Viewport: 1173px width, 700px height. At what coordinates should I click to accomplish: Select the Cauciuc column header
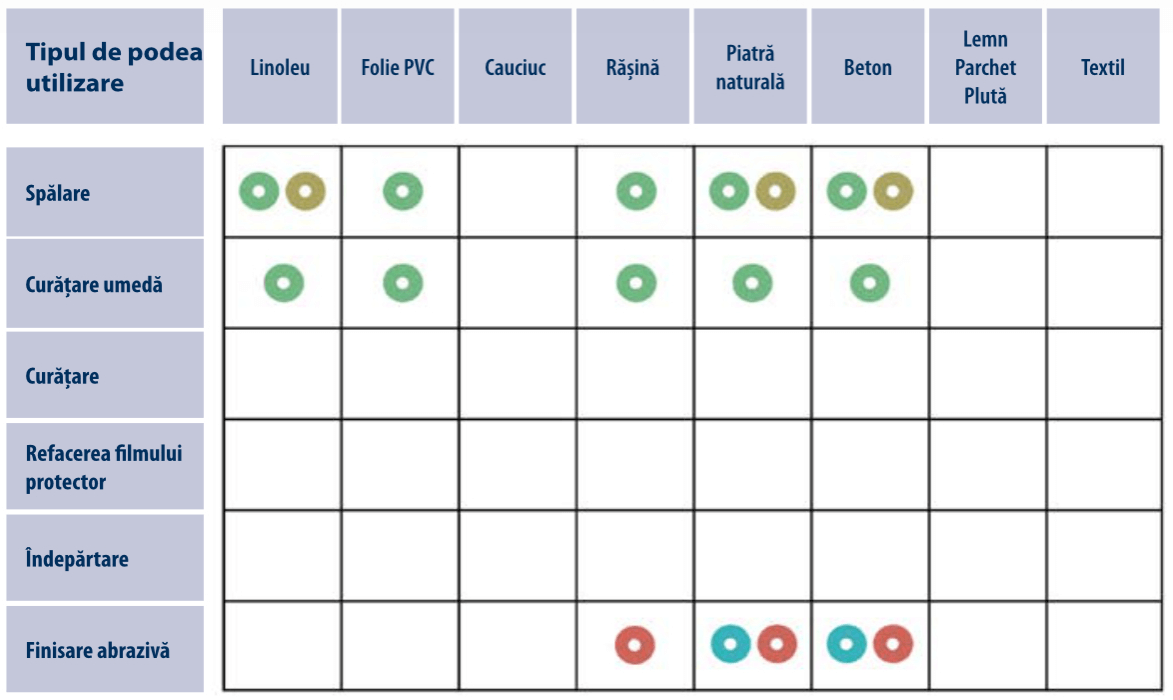(x=514, y=67)
